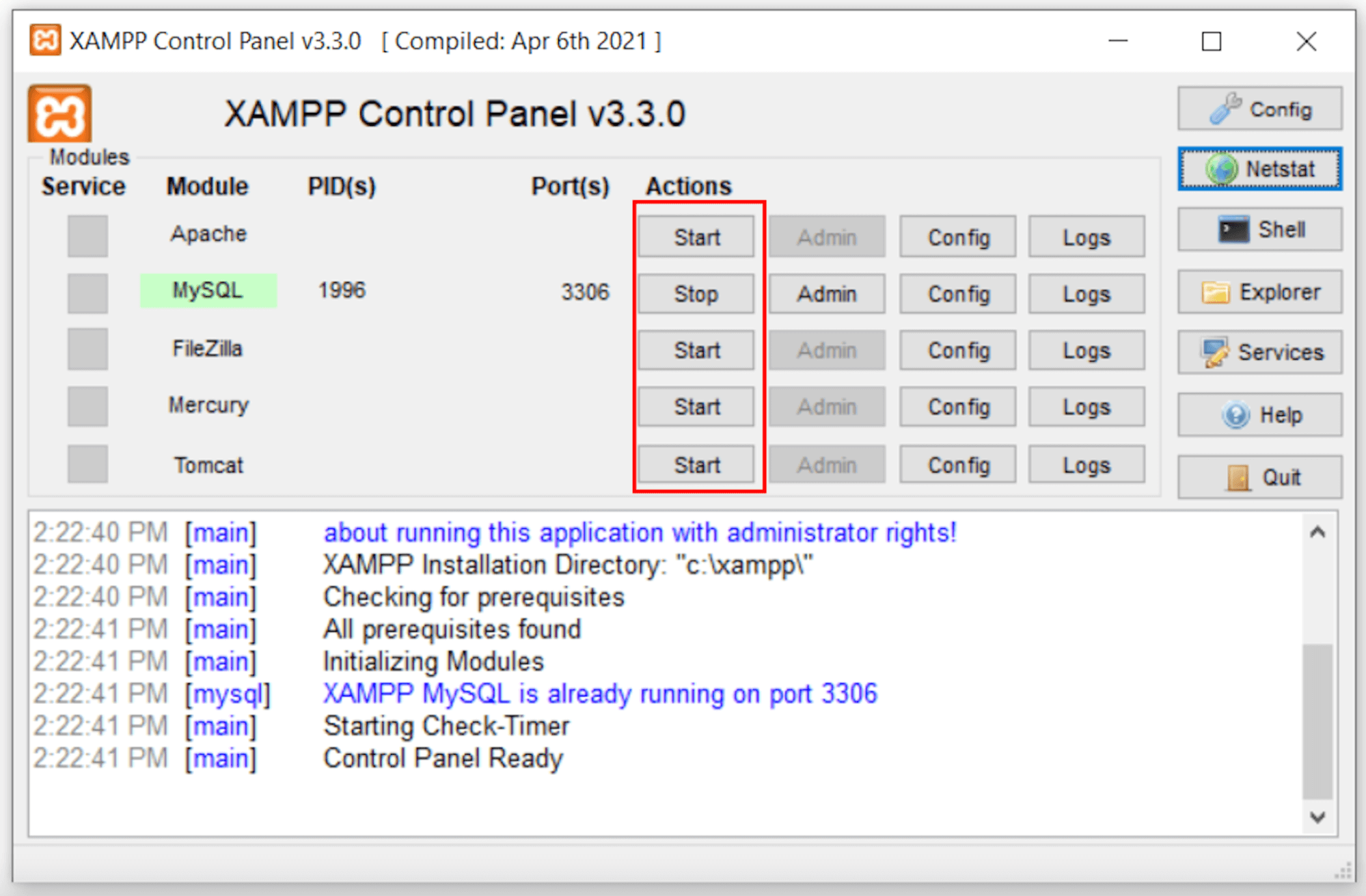
Task: Enable the FileZilla service checkbox
Action: [x=87, y=350]
